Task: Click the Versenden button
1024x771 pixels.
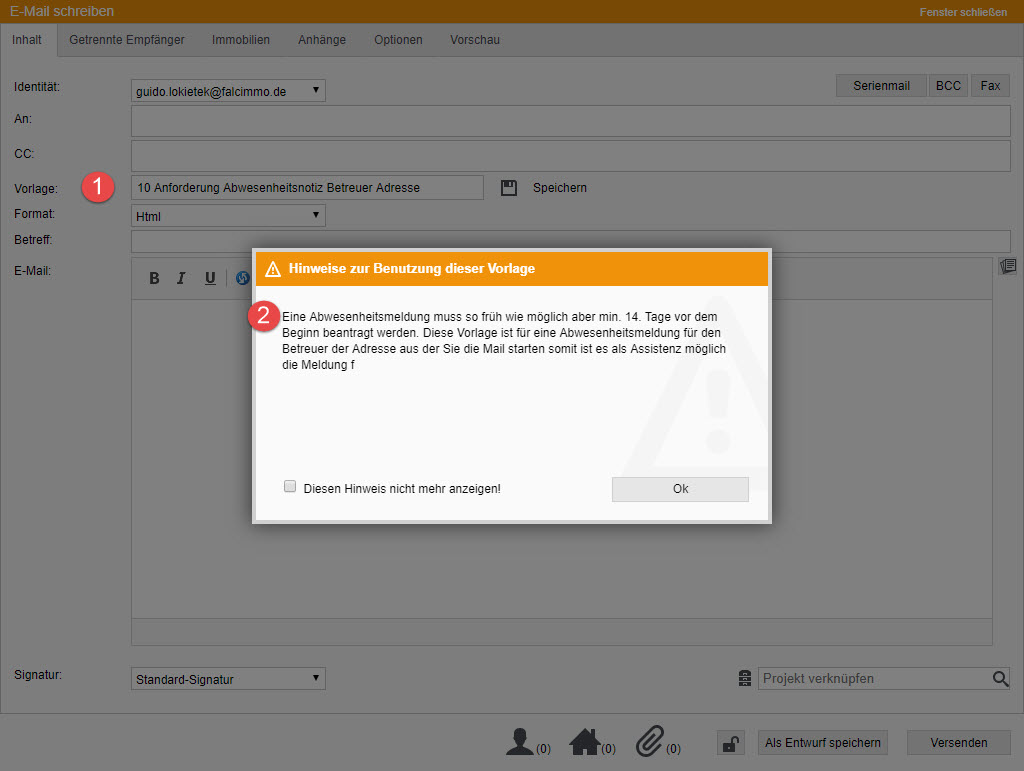Action: tap(958, 742)
